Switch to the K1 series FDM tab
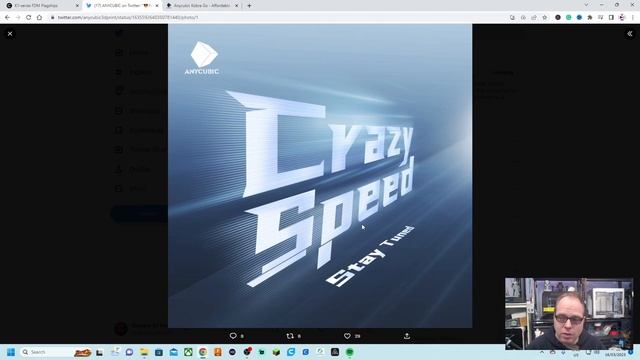The height and width of the screenshot is (360, 640). [x=43, y=6]
